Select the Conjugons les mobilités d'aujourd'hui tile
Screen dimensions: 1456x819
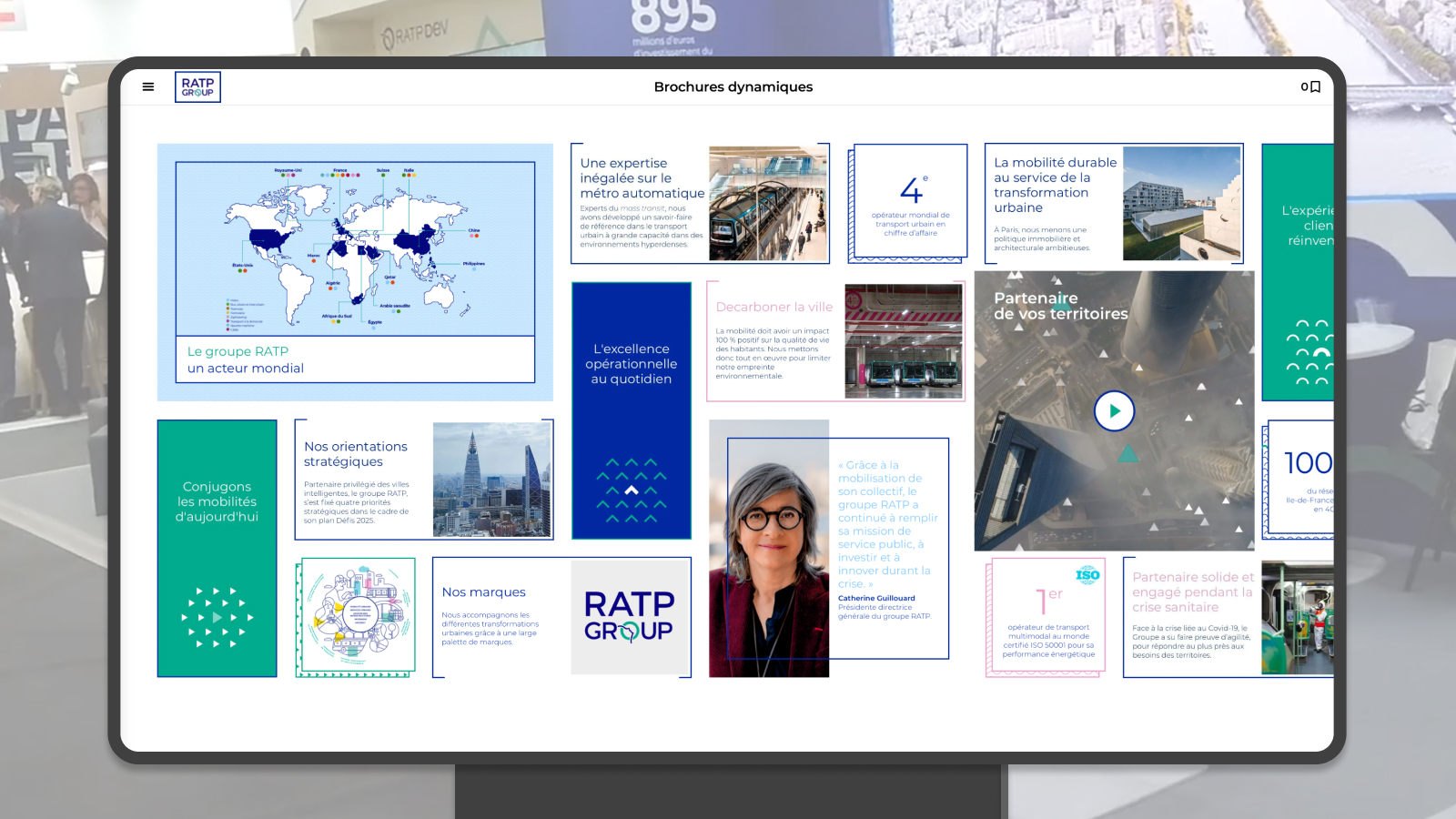tap(217, 548)
